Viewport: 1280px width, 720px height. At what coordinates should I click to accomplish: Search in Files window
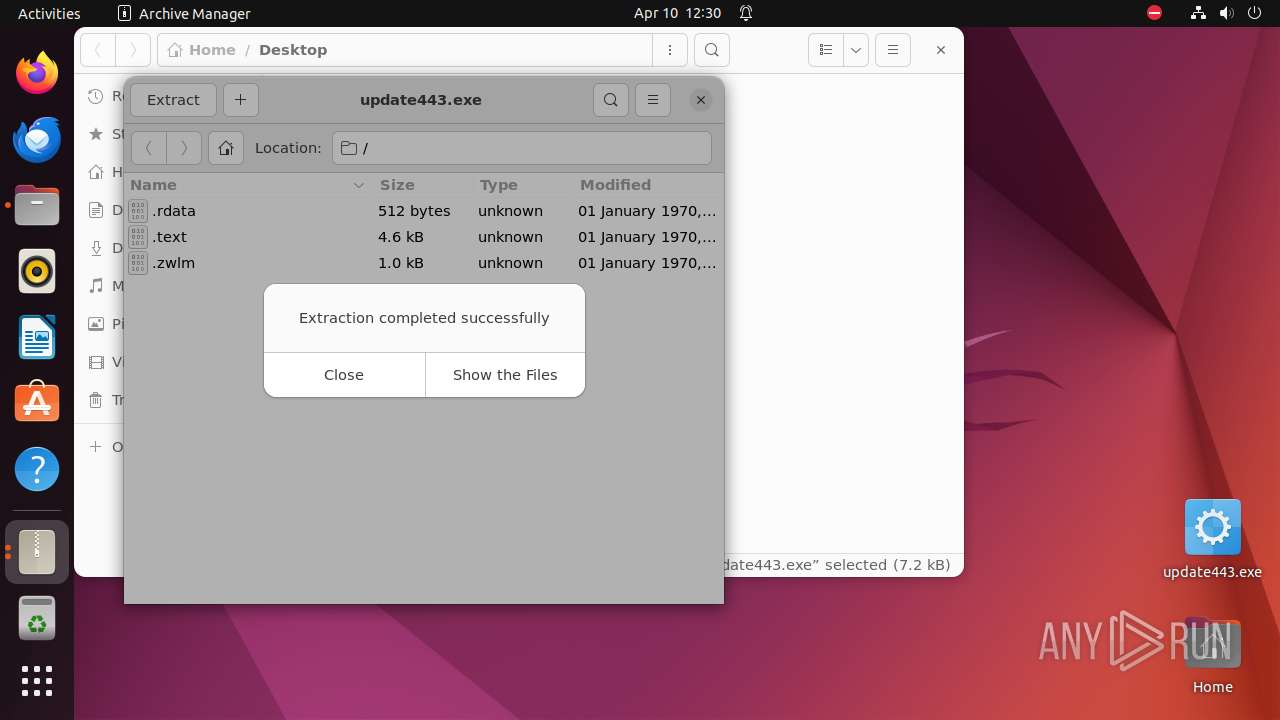[x=711, y=50]
